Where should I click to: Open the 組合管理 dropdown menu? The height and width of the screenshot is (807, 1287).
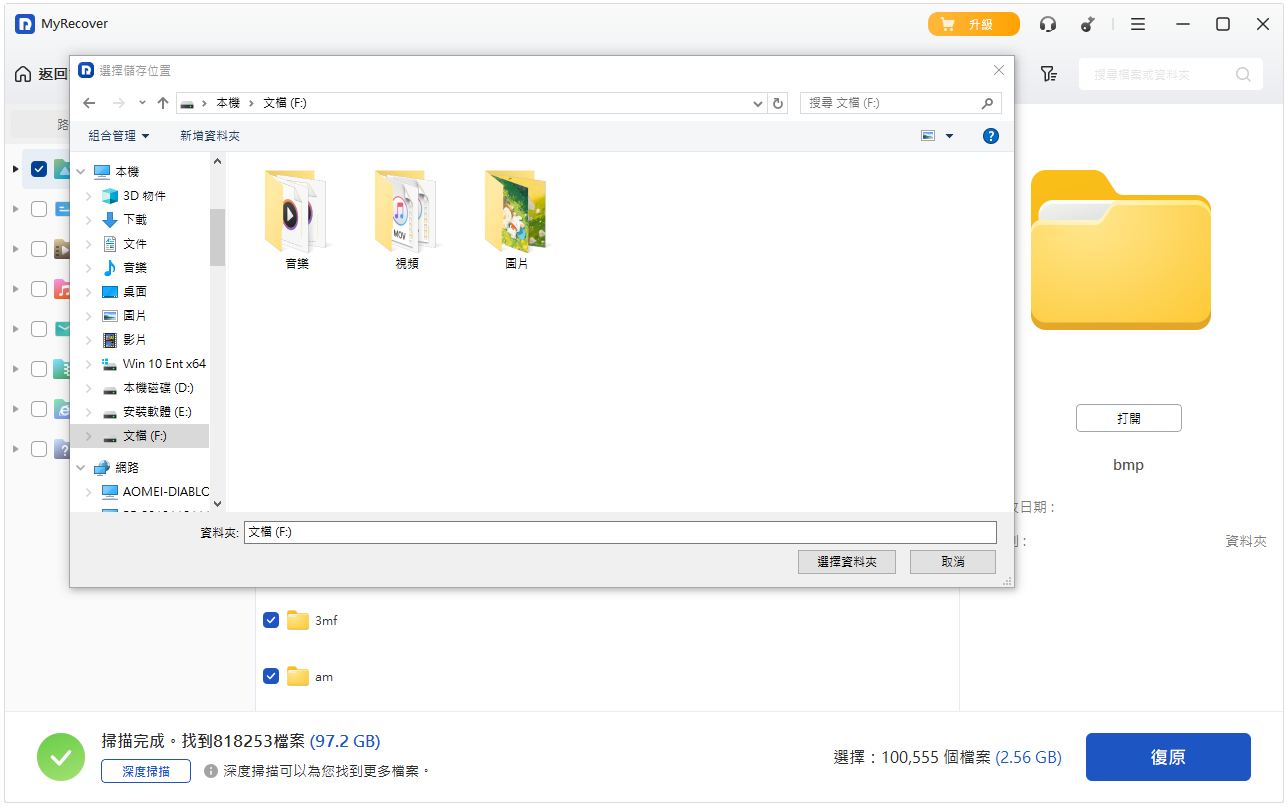point(118,136)
